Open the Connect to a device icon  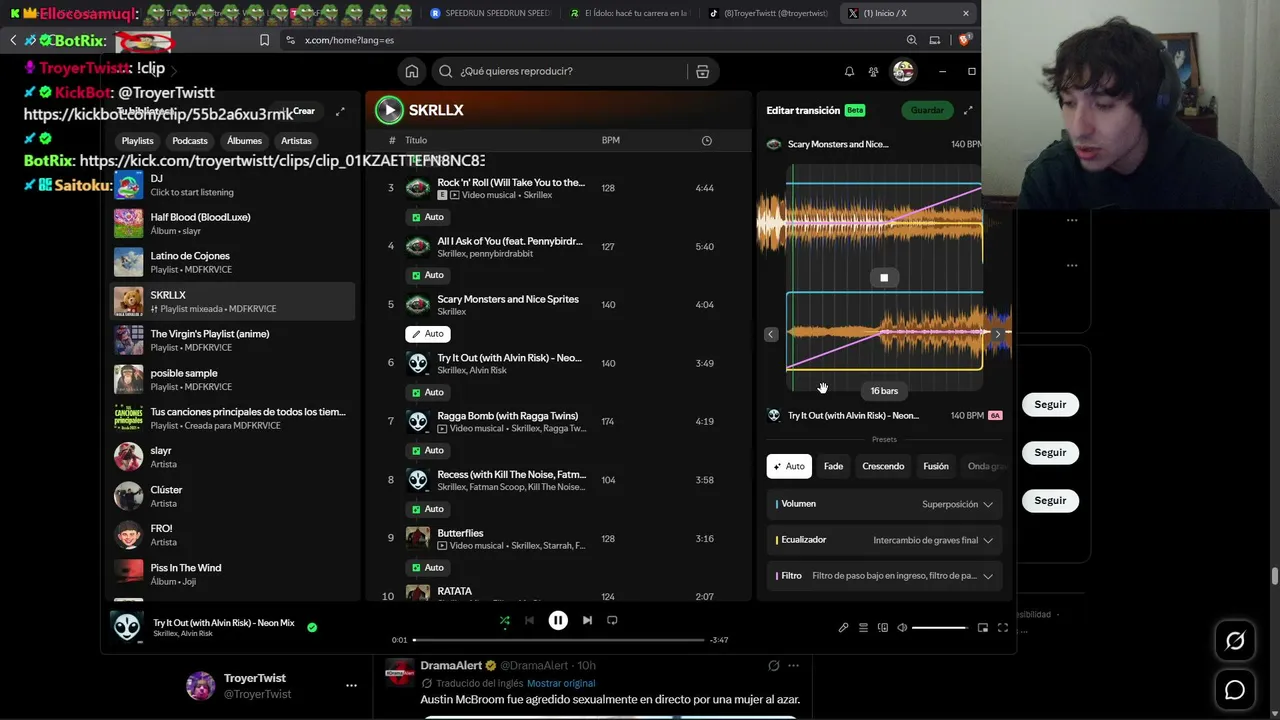tap(882, 628)
